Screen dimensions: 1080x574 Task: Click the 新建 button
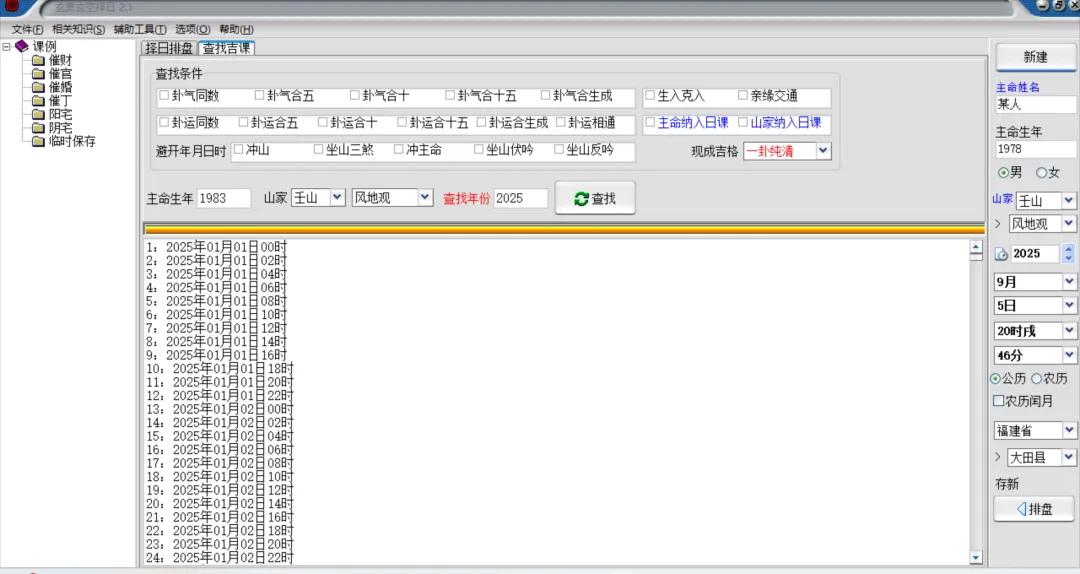tap(1035, 57)
